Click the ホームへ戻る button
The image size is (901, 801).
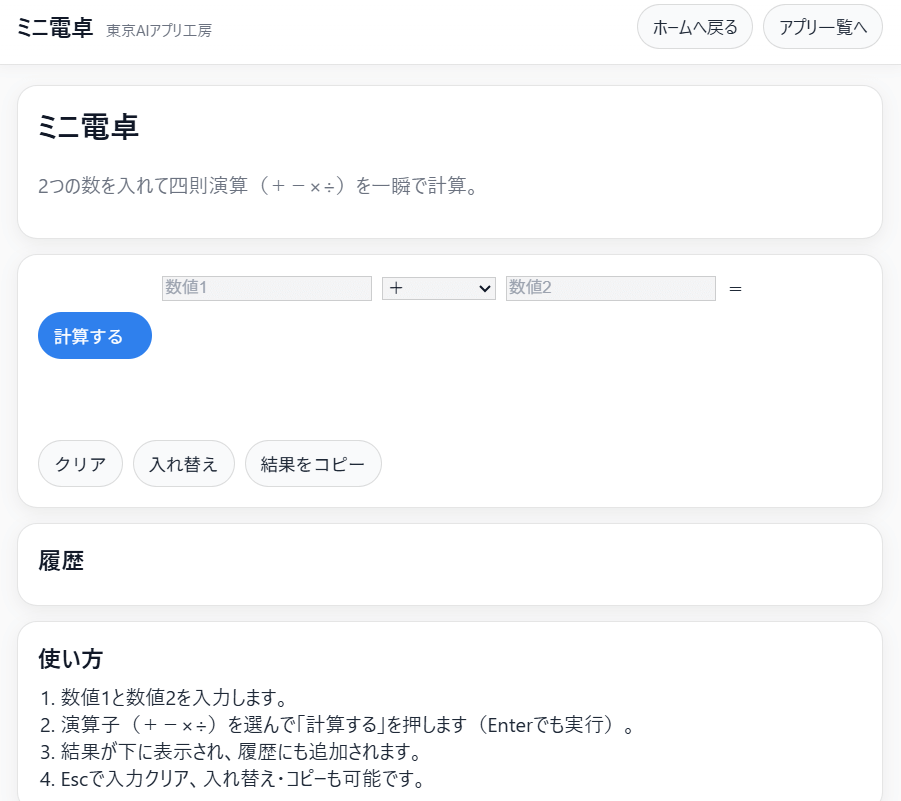pyautogui.click(x=694, y=27)
